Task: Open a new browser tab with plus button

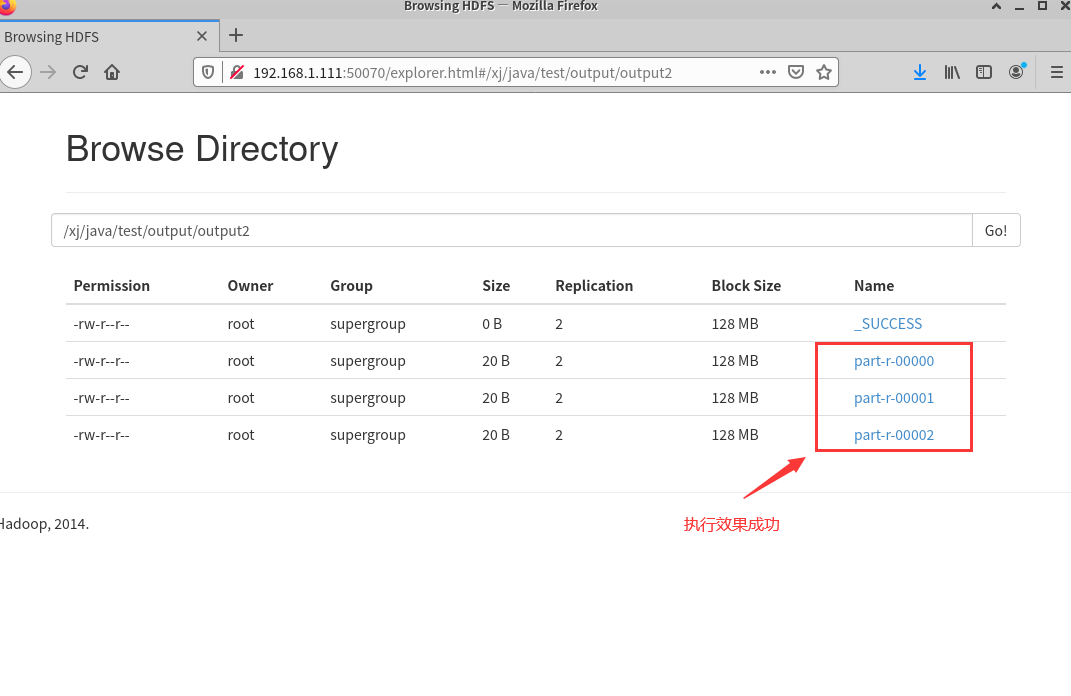Action: (x=236, y=35)
